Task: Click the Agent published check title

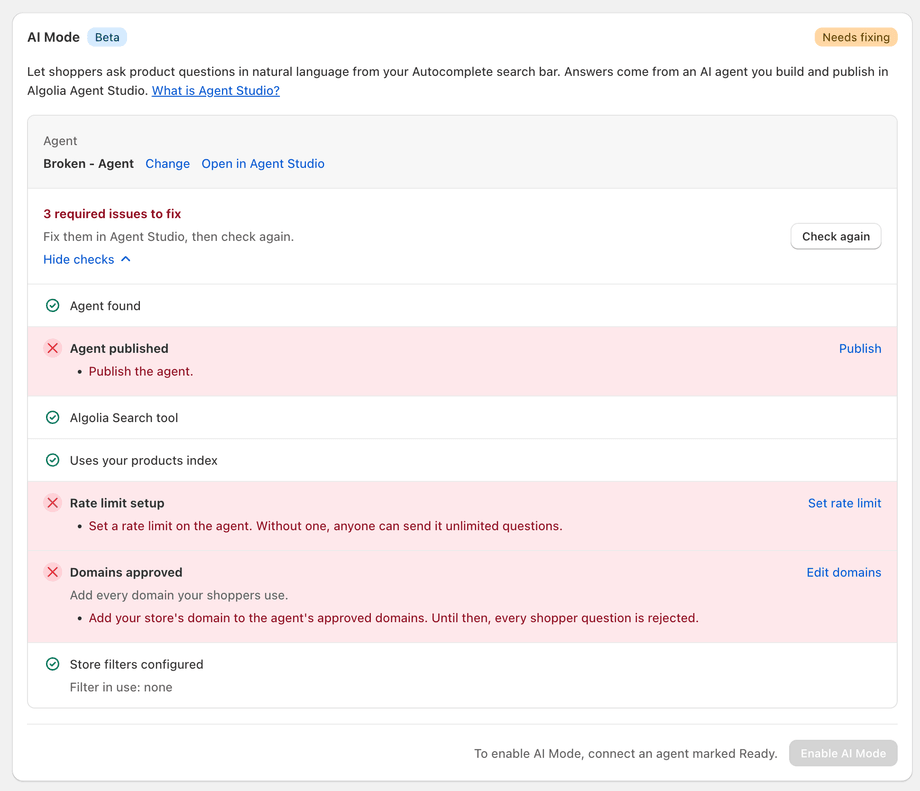Action: [119, 349]
